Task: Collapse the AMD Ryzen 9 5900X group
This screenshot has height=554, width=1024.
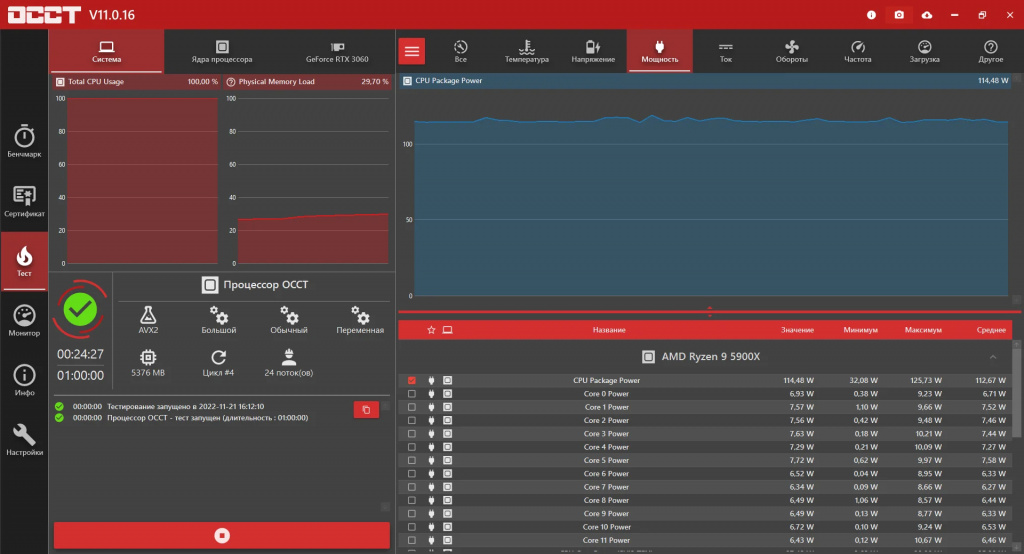Action: coord(993,357)
